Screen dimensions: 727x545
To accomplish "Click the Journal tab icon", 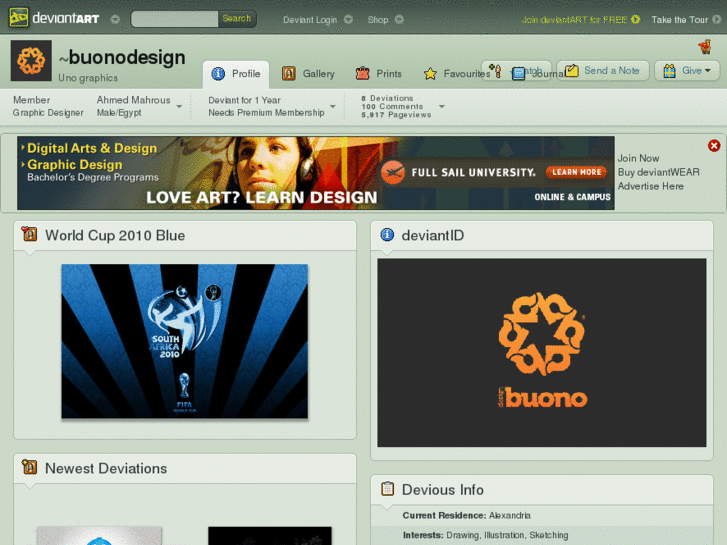I will tap(518, 73).
